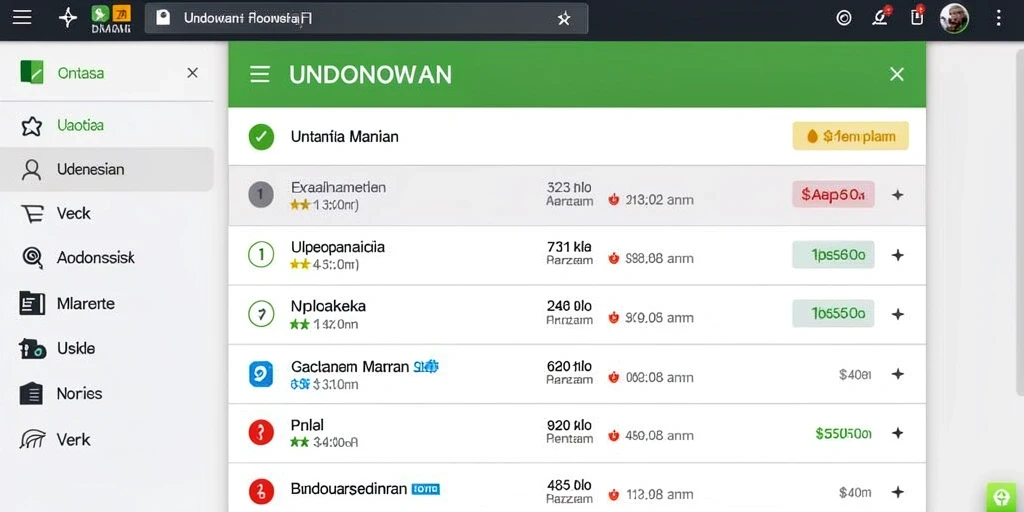Click the blue app icon on Gaclanem Marran row
1024x512 pixels.
click(x=261, y=374)
